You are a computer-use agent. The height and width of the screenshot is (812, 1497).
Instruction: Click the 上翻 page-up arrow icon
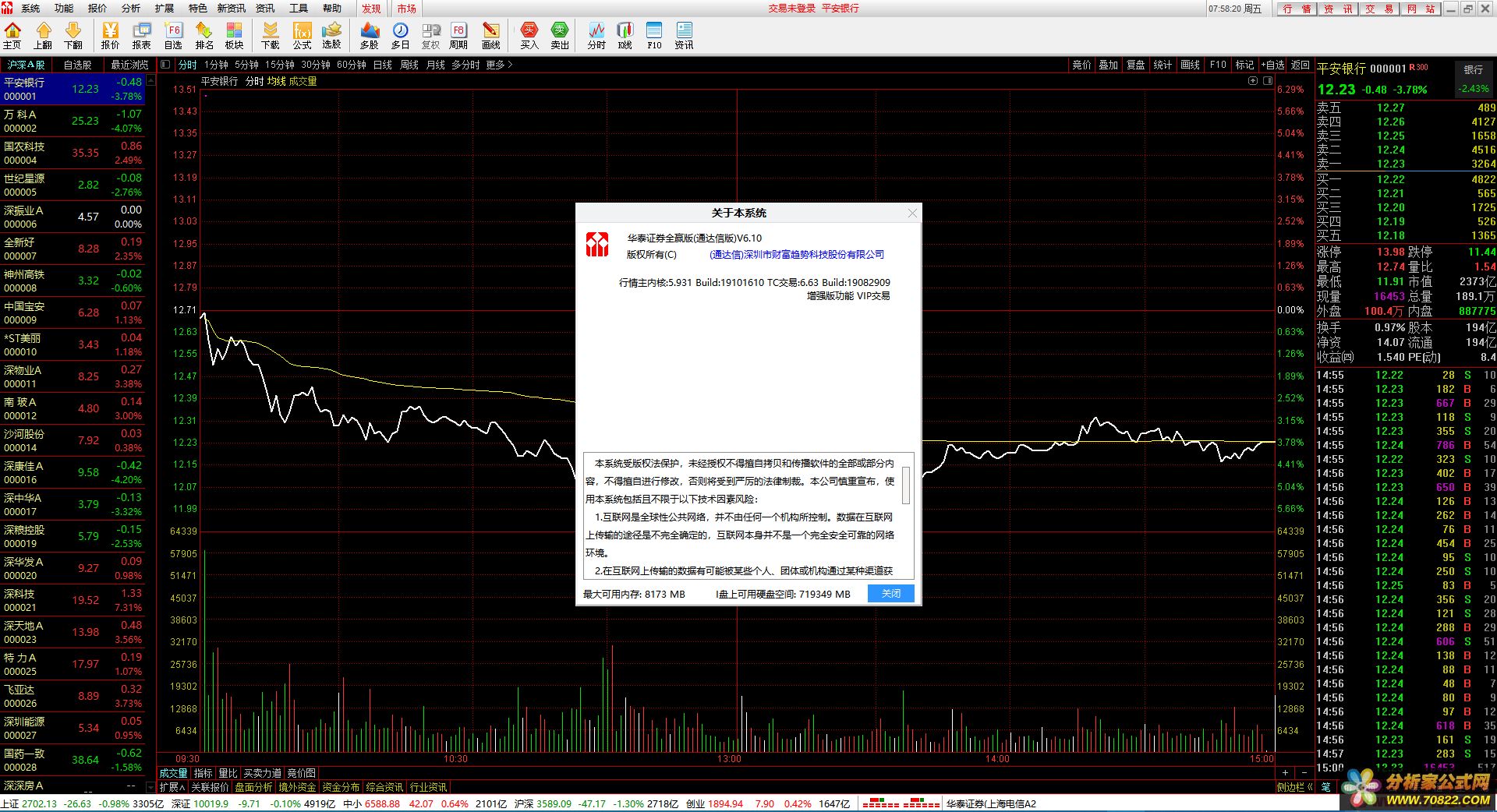[43, 36]
